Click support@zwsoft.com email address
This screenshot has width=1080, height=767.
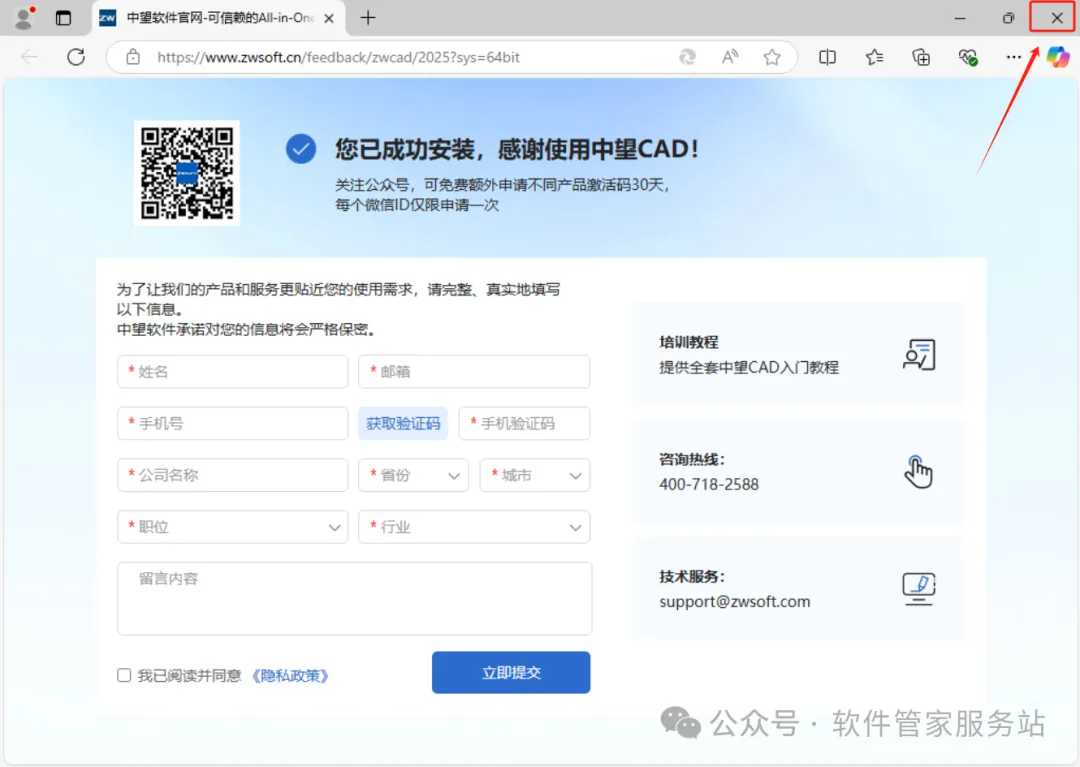[734, 601]
